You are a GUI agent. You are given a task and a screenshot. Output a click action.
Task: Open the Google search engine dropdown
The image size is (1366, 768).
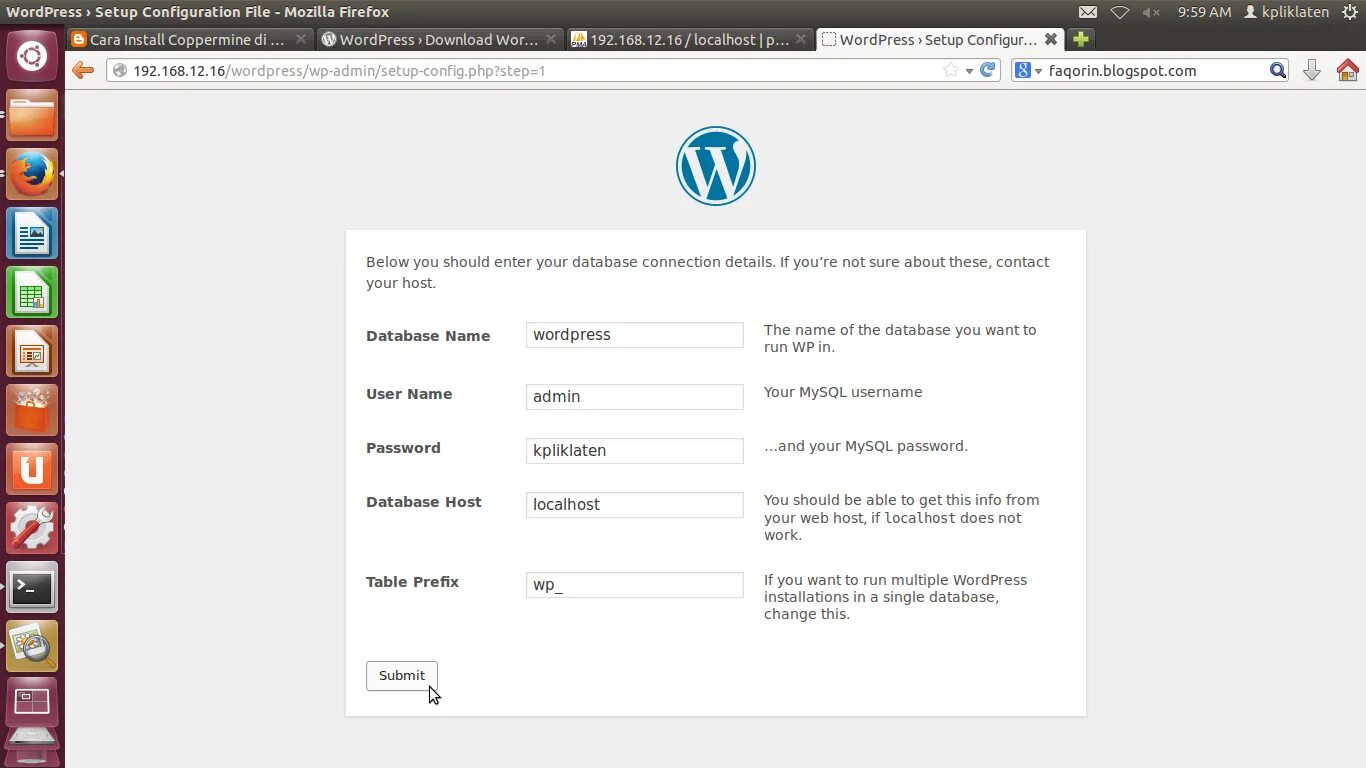(1028, 70)
